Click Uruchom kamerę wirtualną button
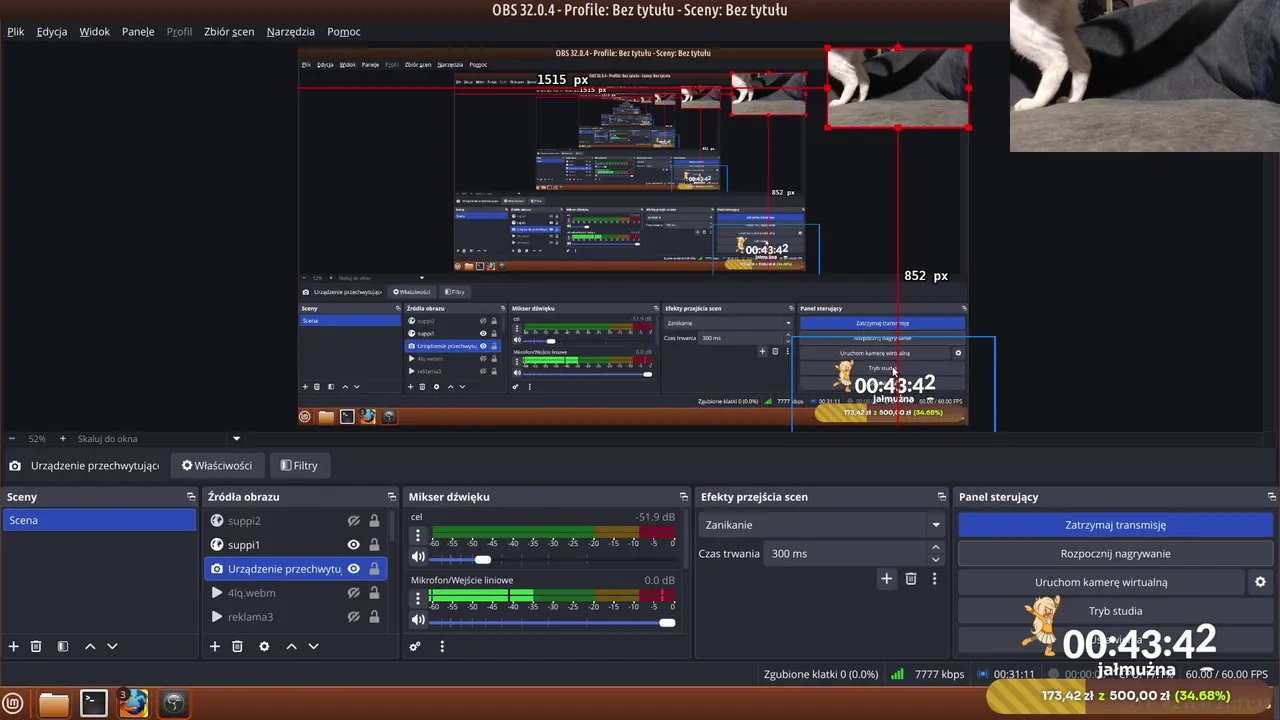The width and height of the screenshot is (1280, 720). pos(1101,582)
